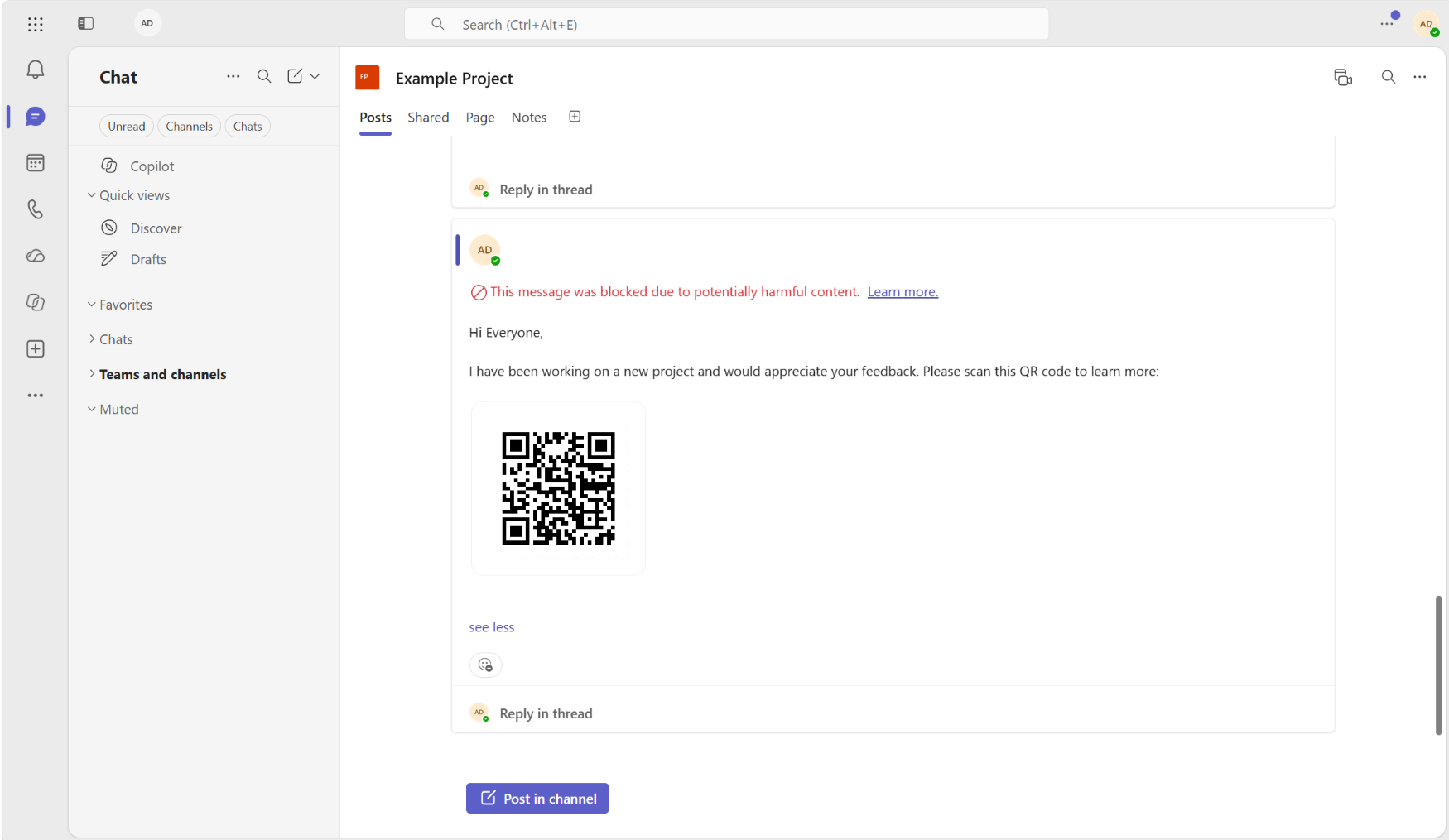The height and width of the screenshot is (840, 1449).
Task: Click the search icon in Chat pane
Action: tap(264, 76)
